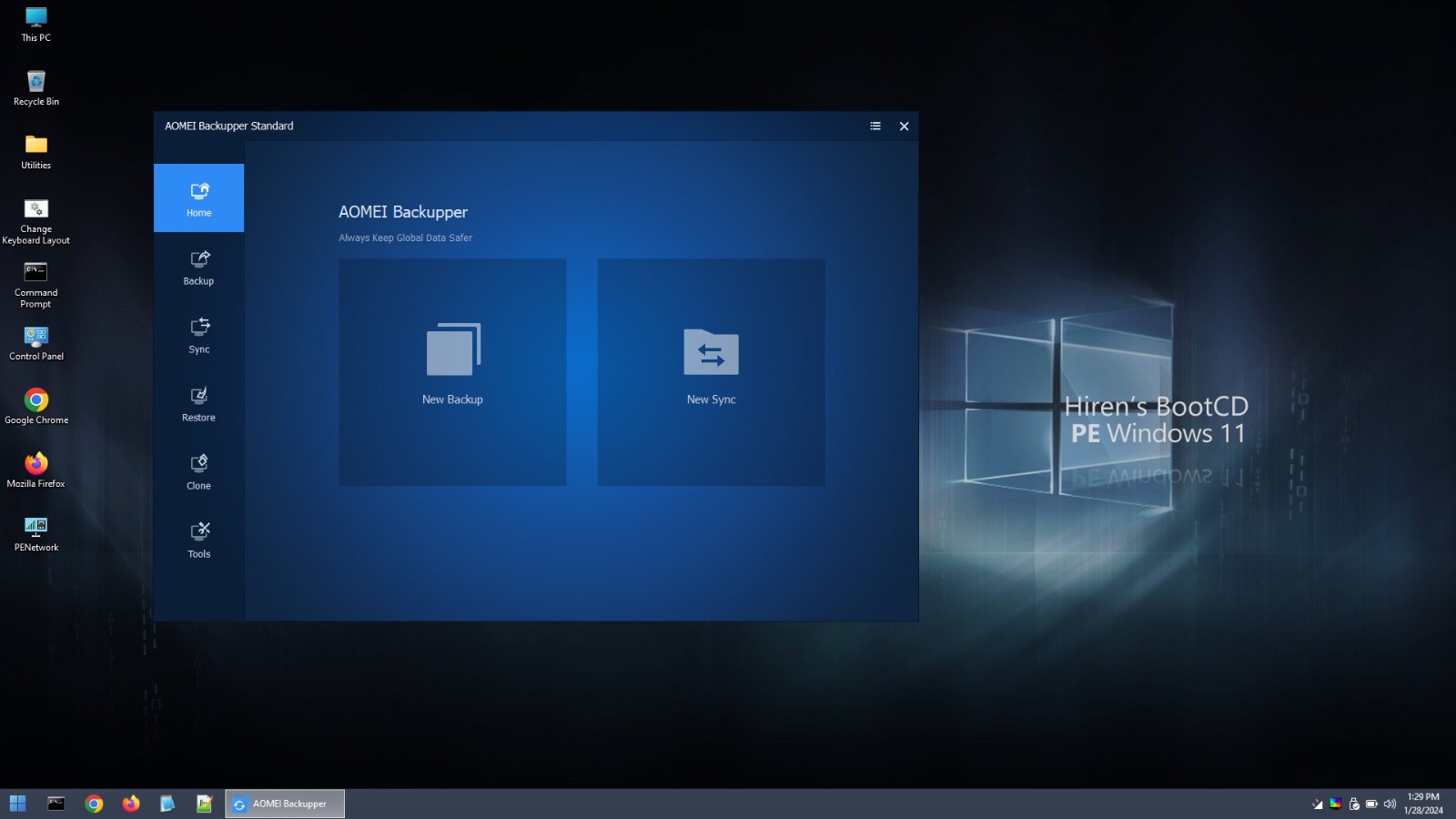Open the volume control in the tray

[1390, 804]
